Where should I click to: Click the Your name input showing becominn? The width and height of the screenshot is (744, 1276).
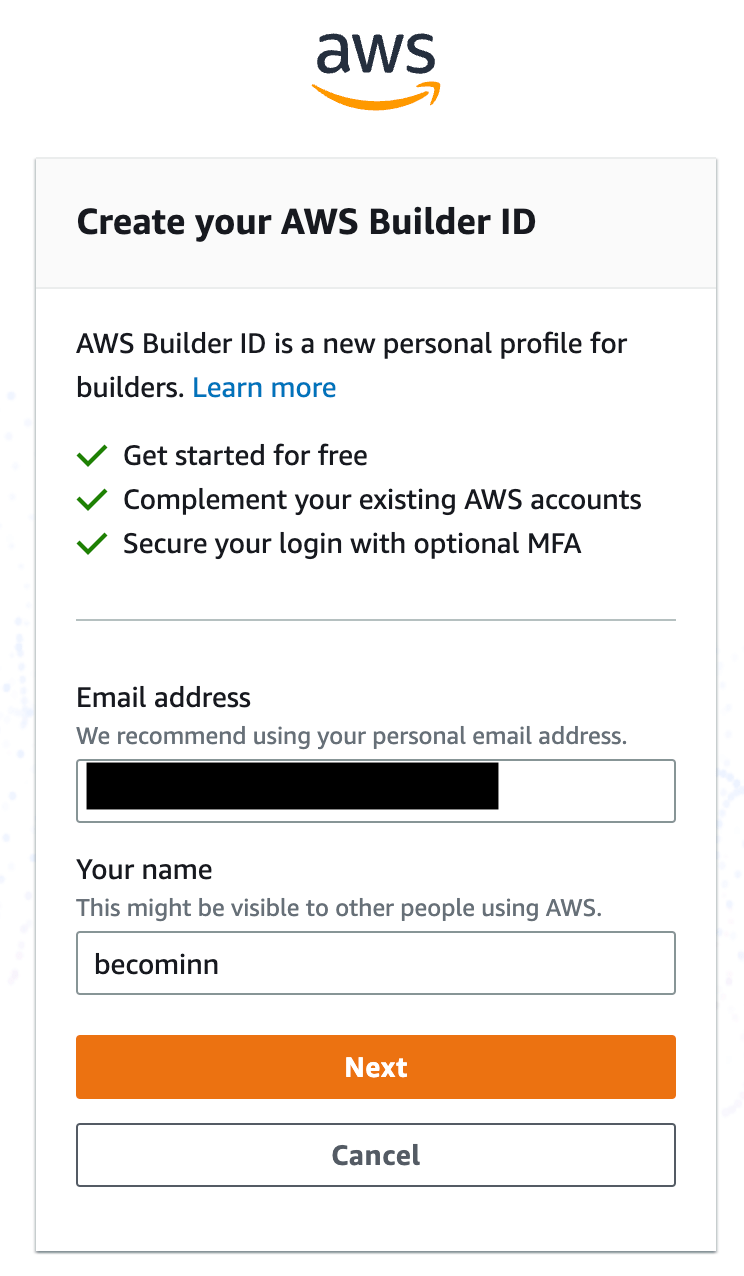(376, 963)
